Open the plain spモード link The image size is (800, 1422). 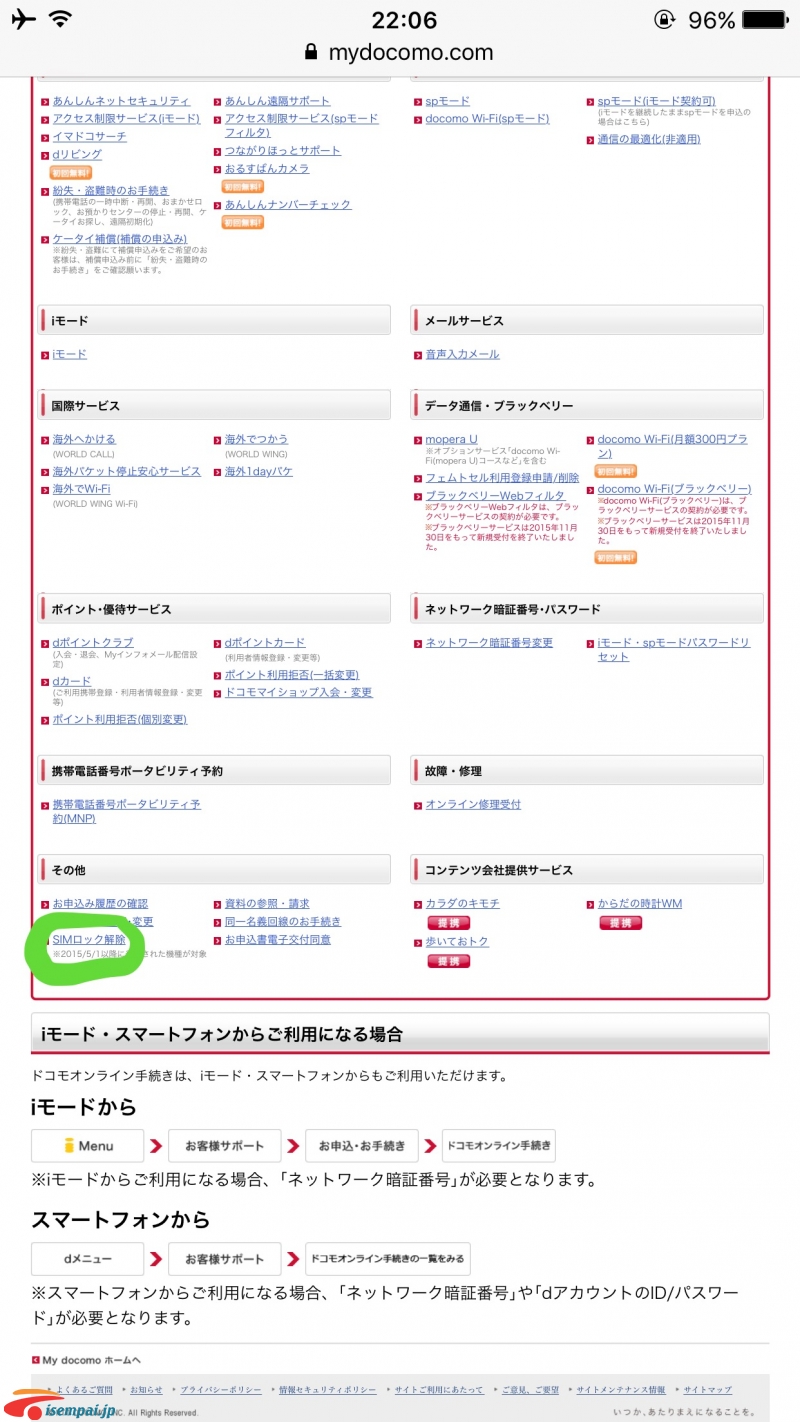pos(447,101)
